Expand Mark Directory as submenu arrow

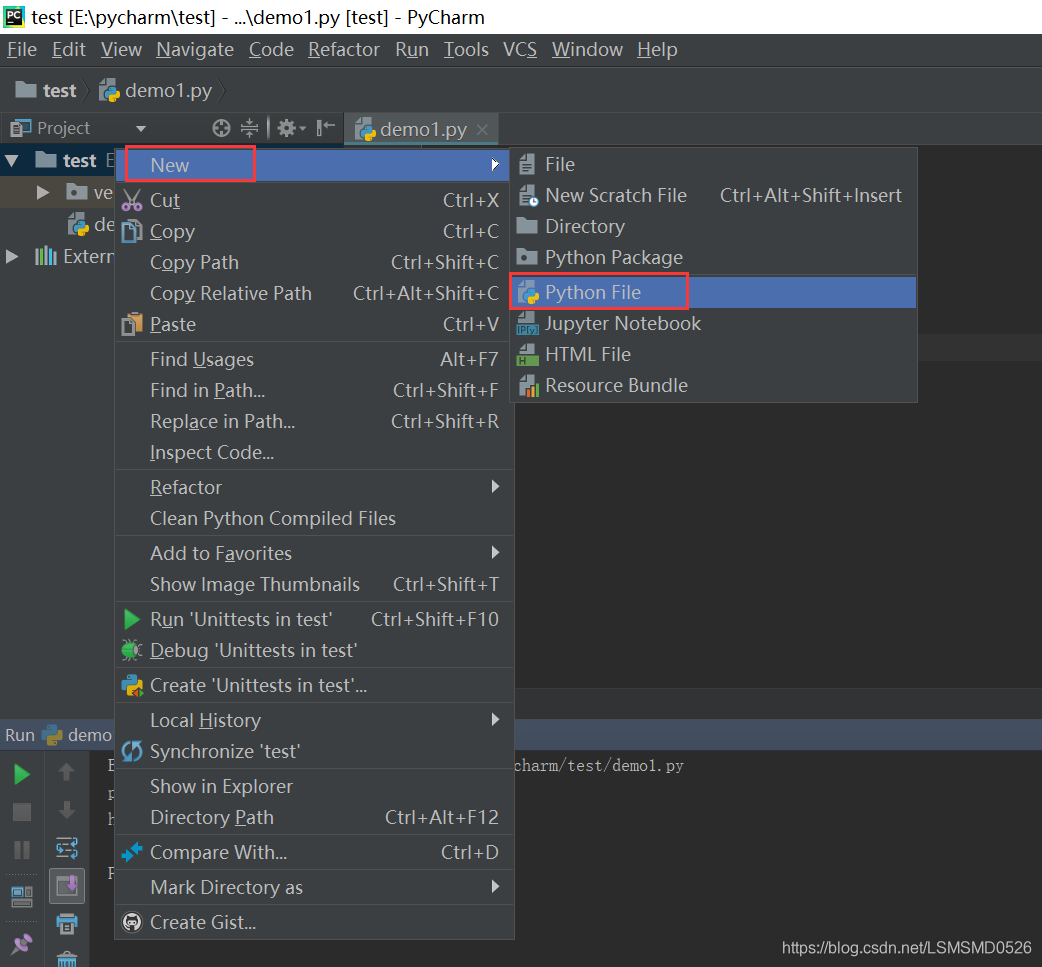coord(495,887)
